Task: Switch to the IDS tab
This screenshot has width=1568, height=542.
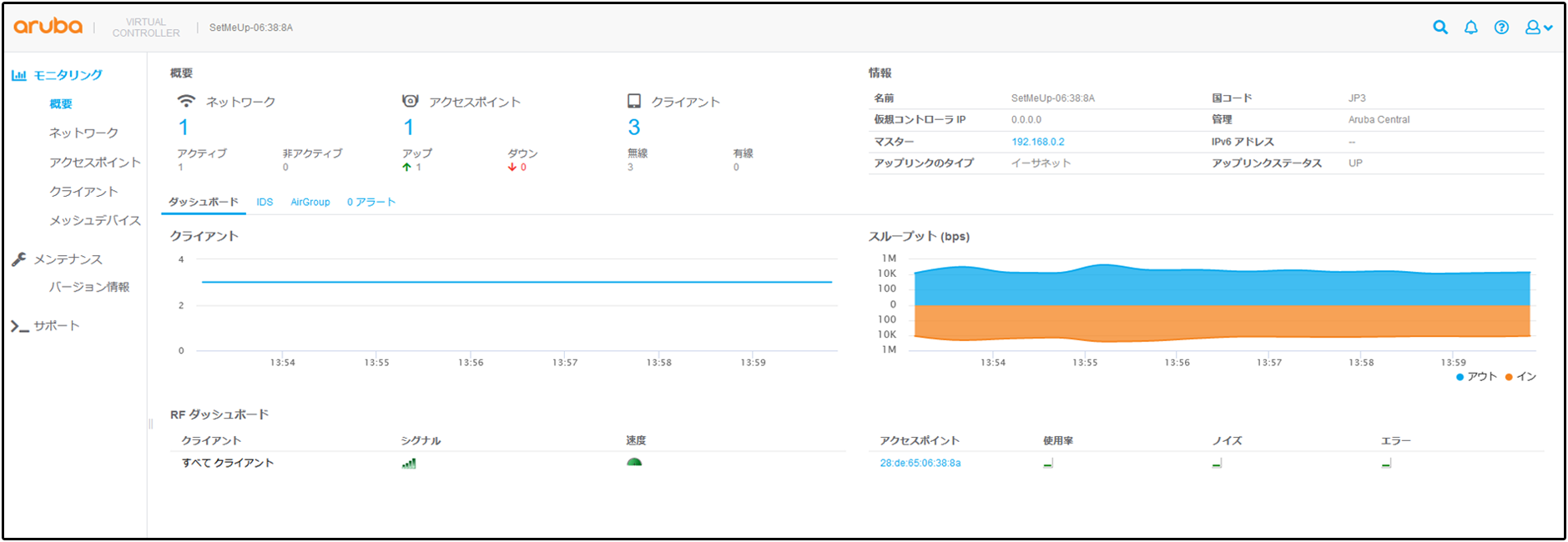Action: [265, 202]
